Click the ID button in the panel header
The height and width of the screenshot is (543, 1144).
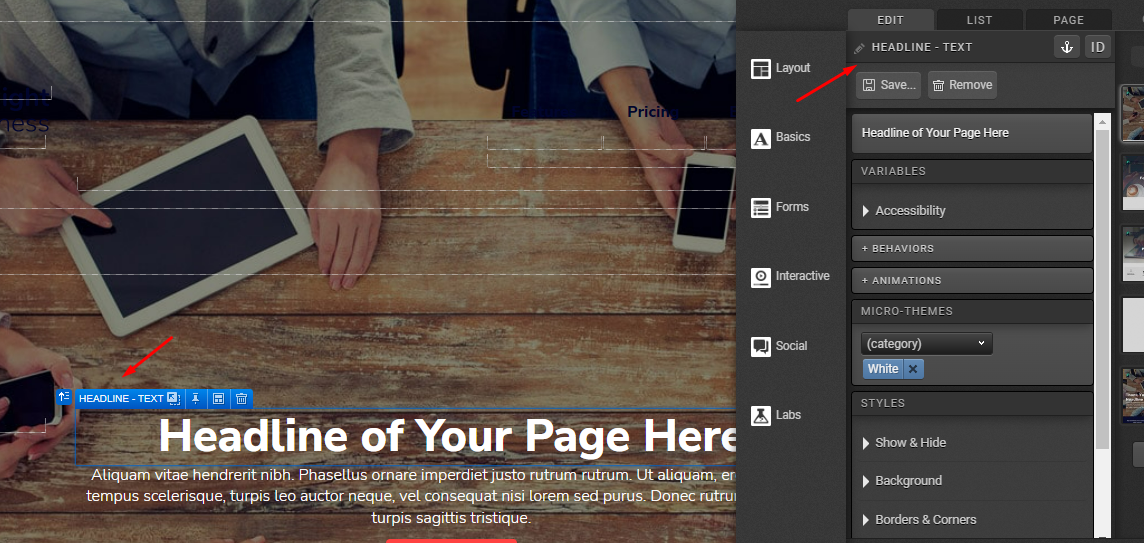(x=1097, y=47)
